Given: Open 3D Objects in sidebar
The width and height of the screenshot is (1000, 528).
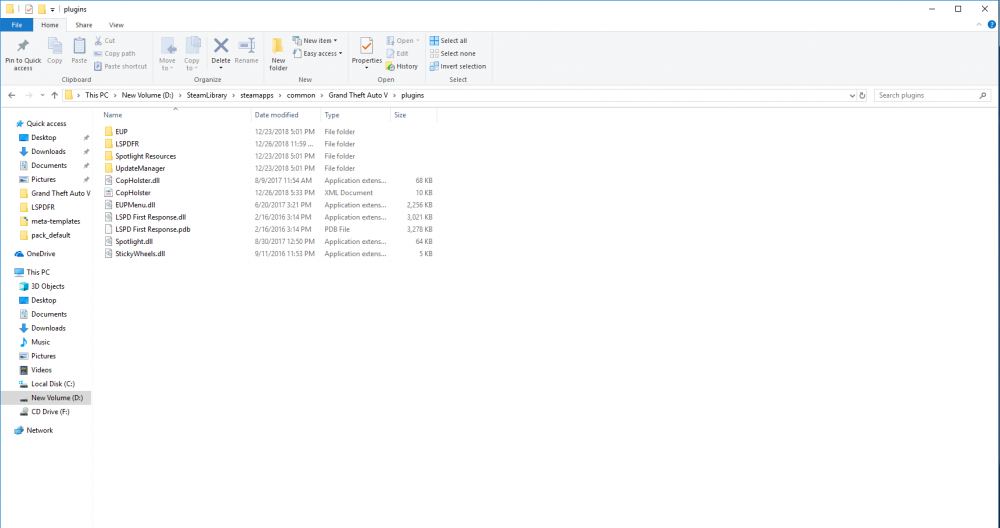Looking at the screenshot, I should pos(48,286).
